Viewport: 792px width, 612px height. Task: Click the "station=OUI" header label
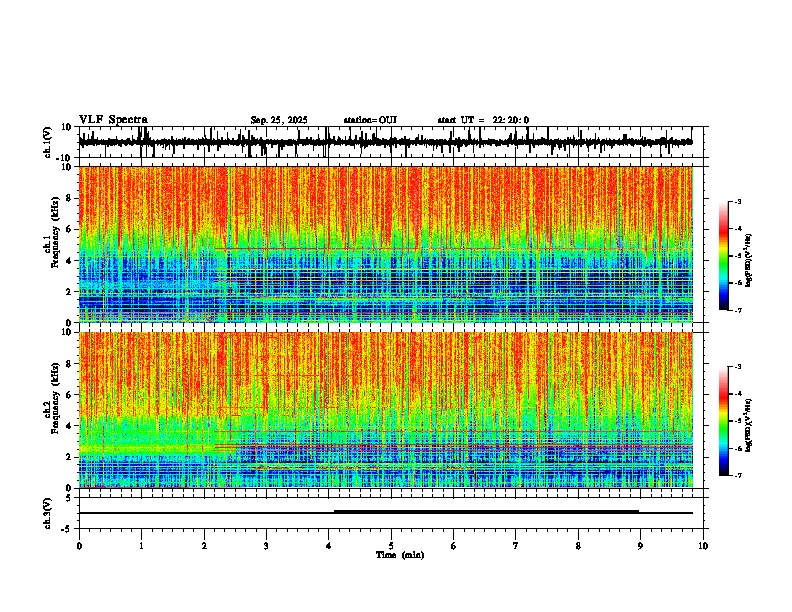pyautogui.click(x=370, y=120)
